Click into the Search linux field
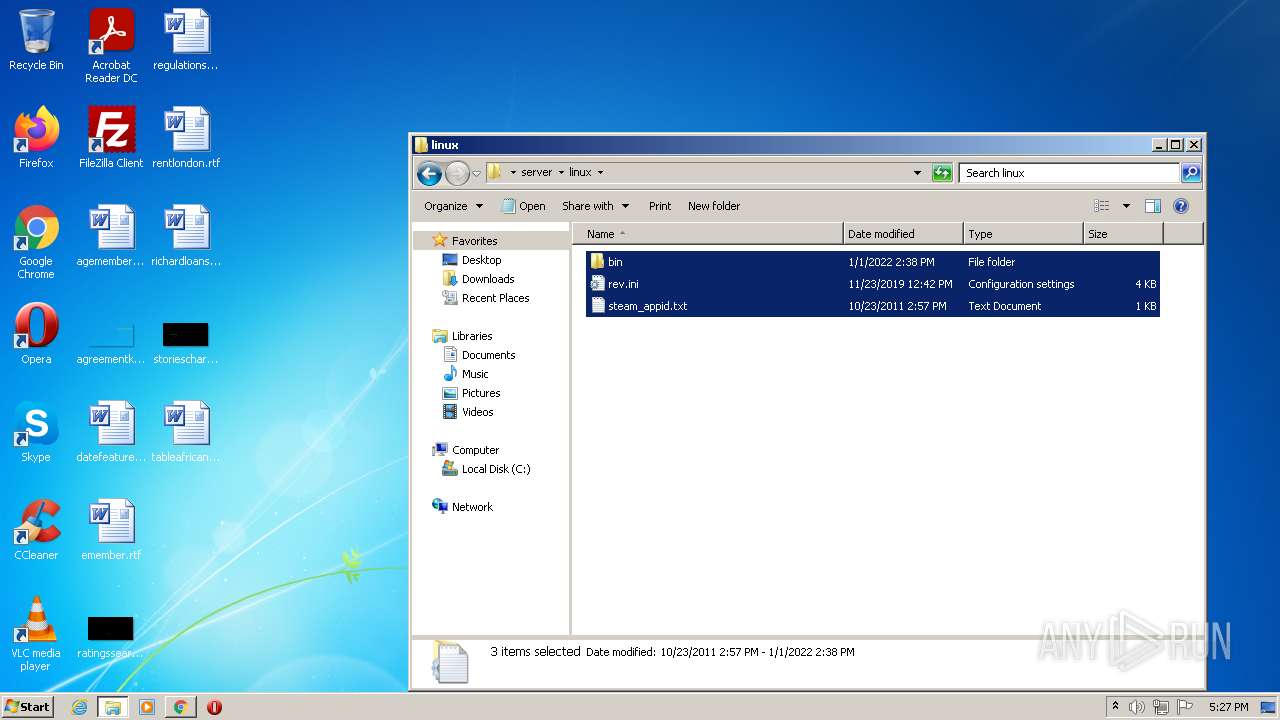Viewport: 1280px width, 720px height. pos(1069,173)
